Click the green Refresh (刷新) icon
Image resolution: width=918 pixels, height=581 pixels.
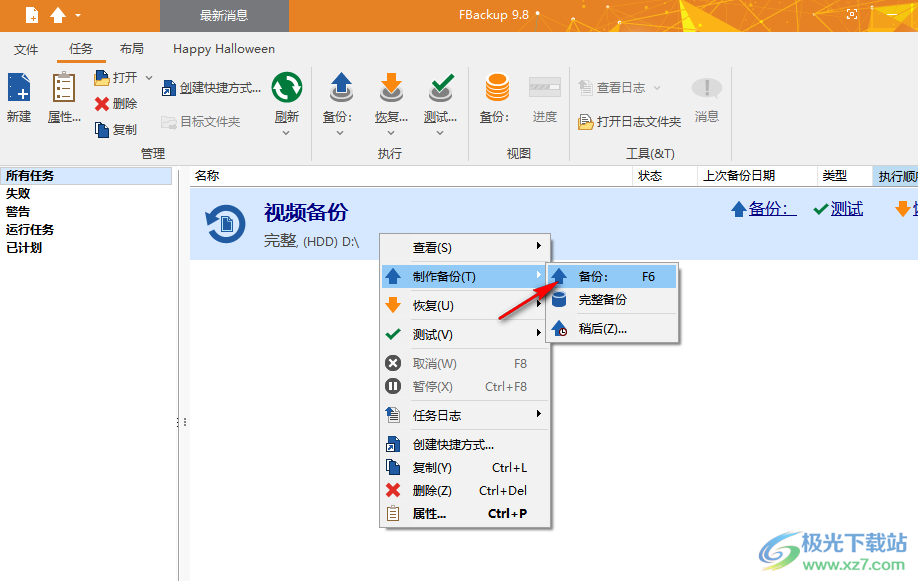(x=287, y=87)
